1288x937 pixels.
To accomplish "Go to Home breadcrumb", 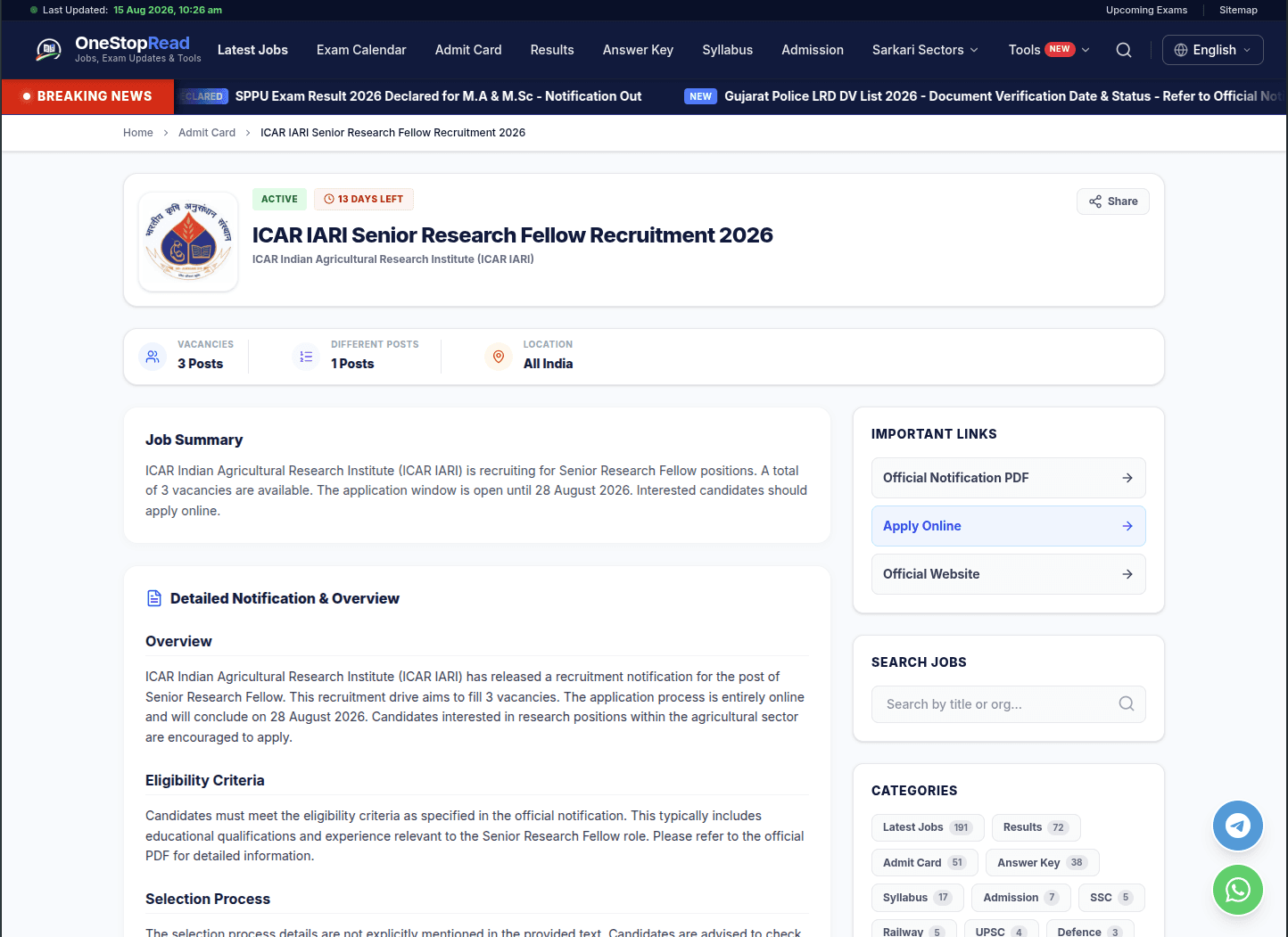I will click(x=138, y=133).
